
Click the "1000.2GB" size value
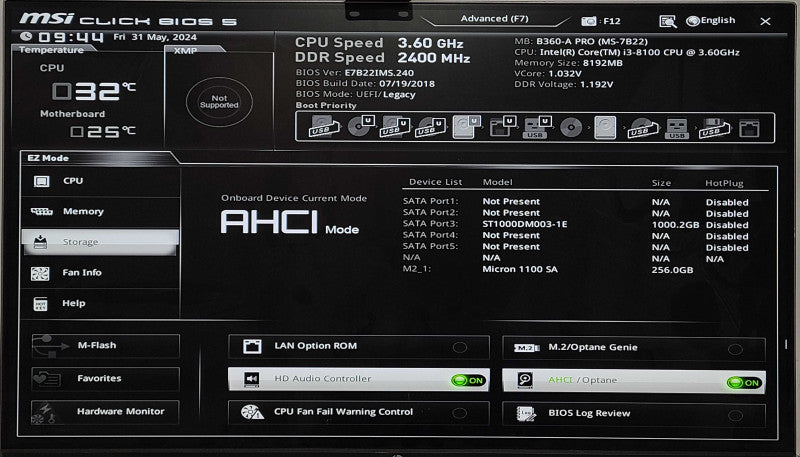click(x=676, y=225)
